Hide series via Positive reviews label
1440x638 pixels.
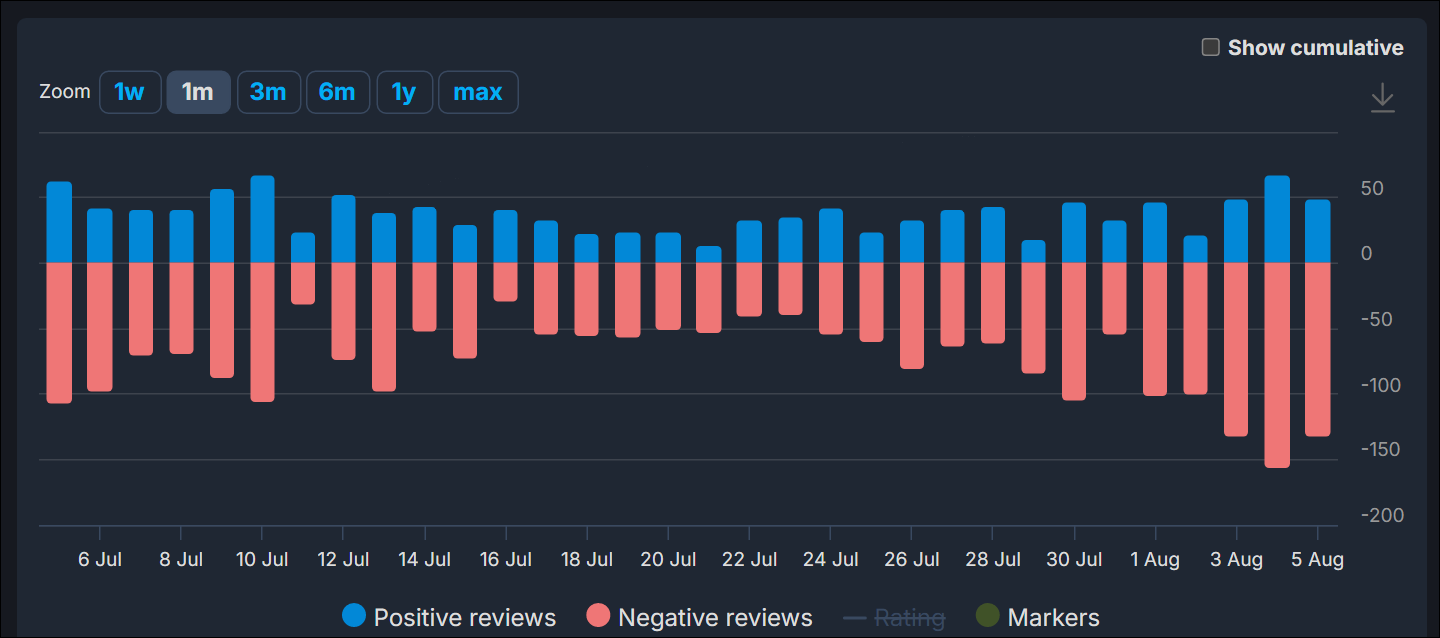coord(464,618)
